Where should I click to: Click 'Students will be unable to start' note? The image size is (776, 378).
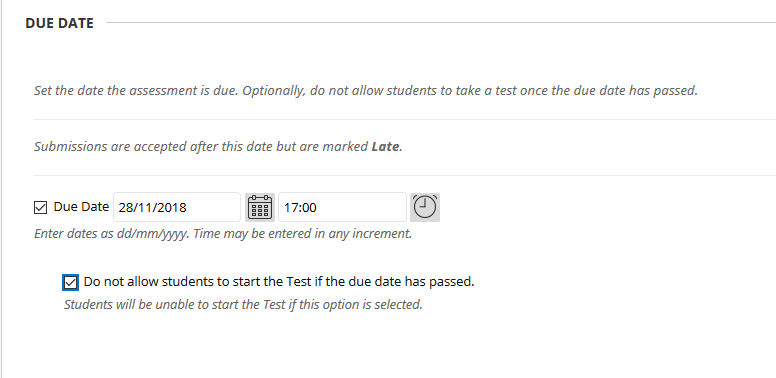pyautogui.click(x=243, y=304)
